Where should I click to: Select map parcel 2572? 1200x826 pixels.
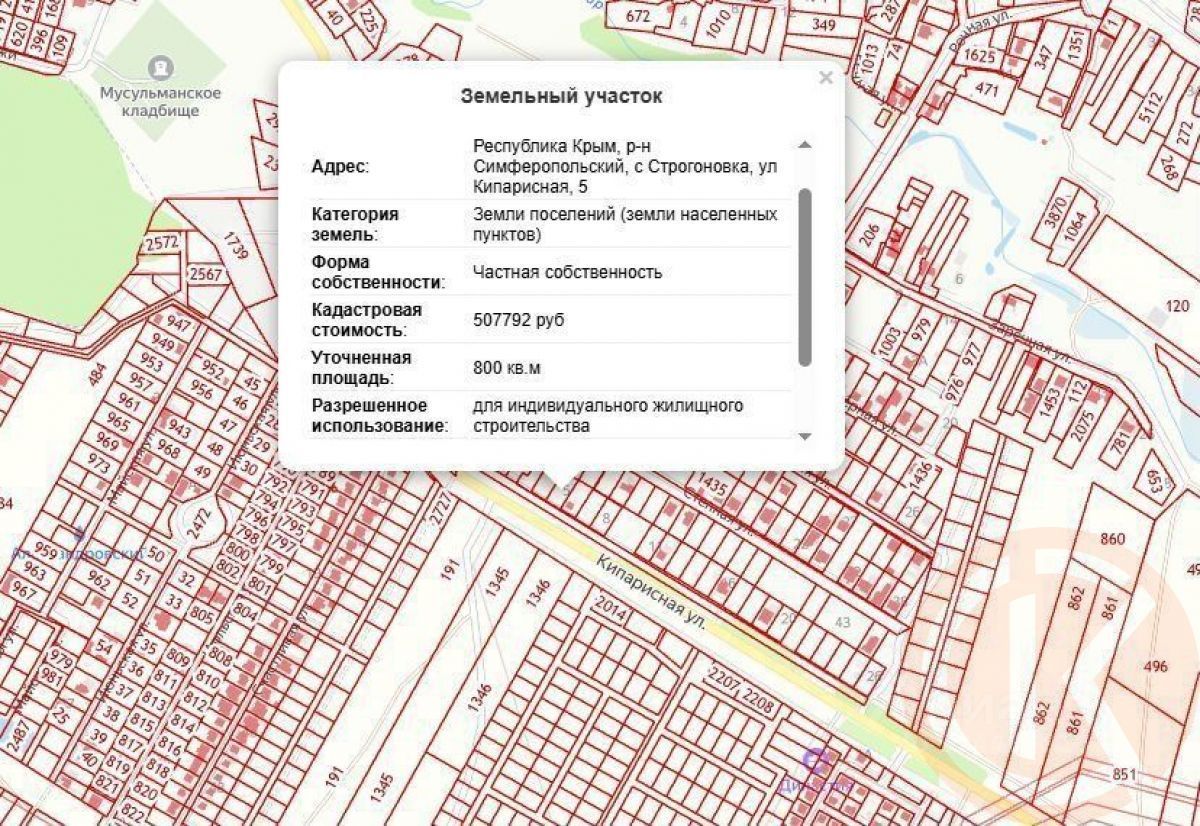tap(161, 242)
